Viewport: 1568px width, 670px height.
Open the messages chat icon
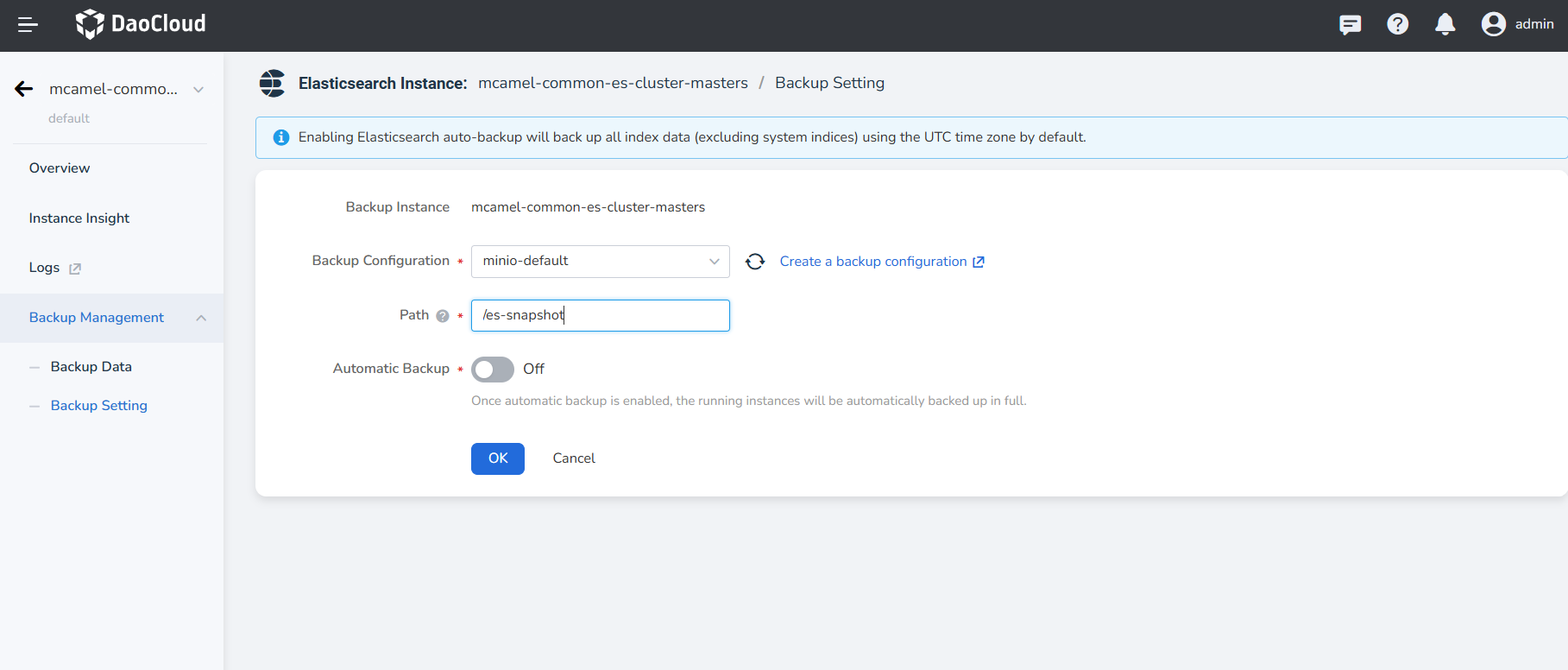pos(1350,24)
